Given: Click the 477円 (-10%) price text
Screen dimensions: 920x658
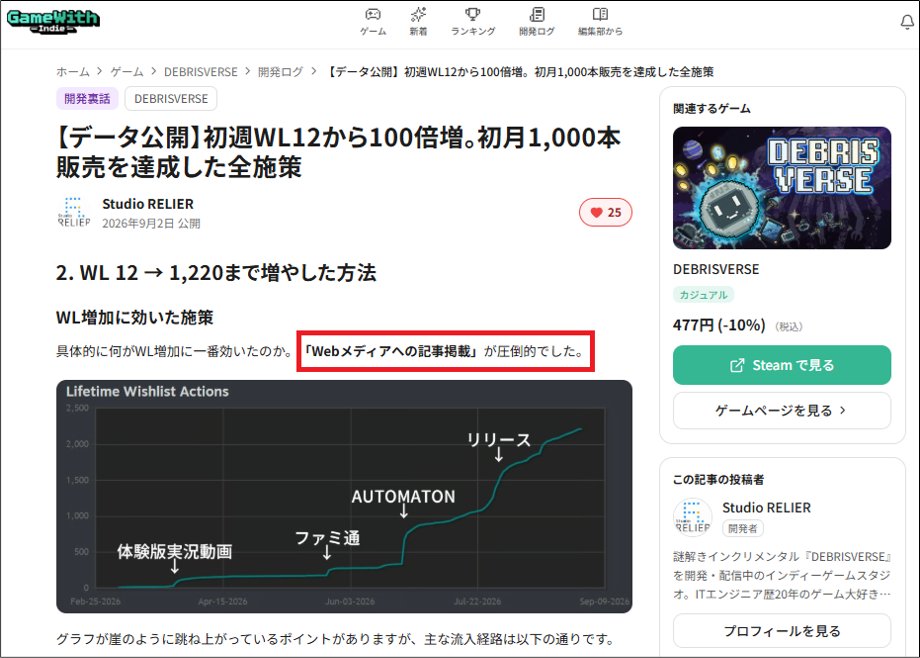Looking at the screenshot, I should click(719, 325).
